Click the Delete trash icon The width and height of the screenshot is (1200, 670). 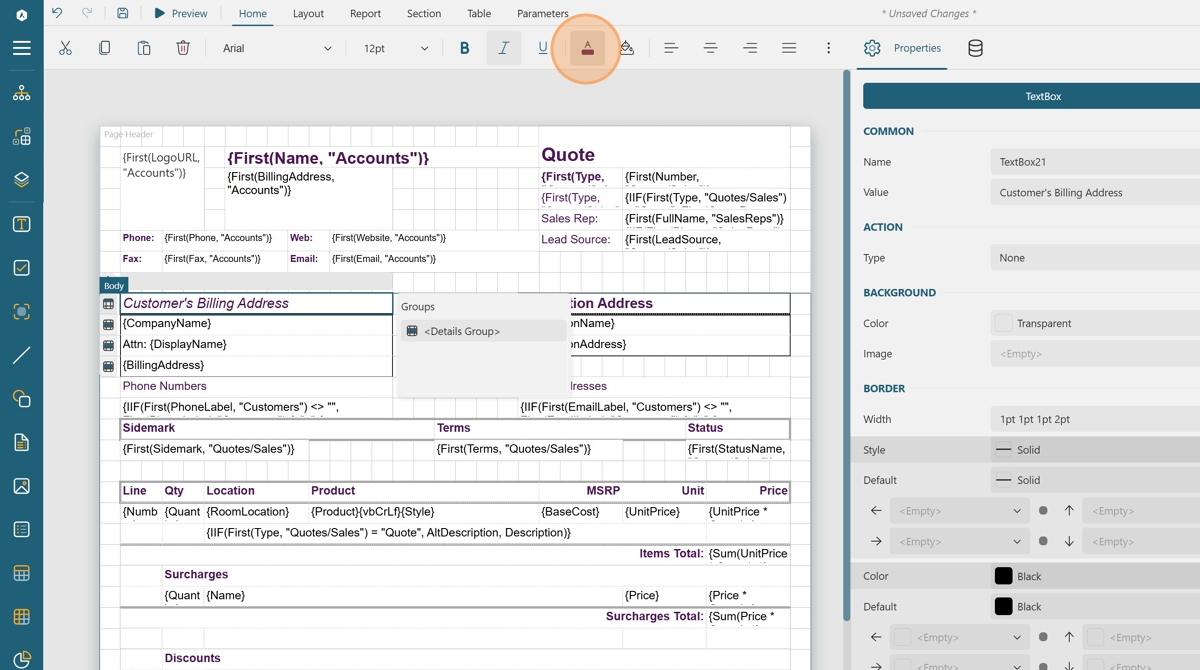[x=183, y=48]
